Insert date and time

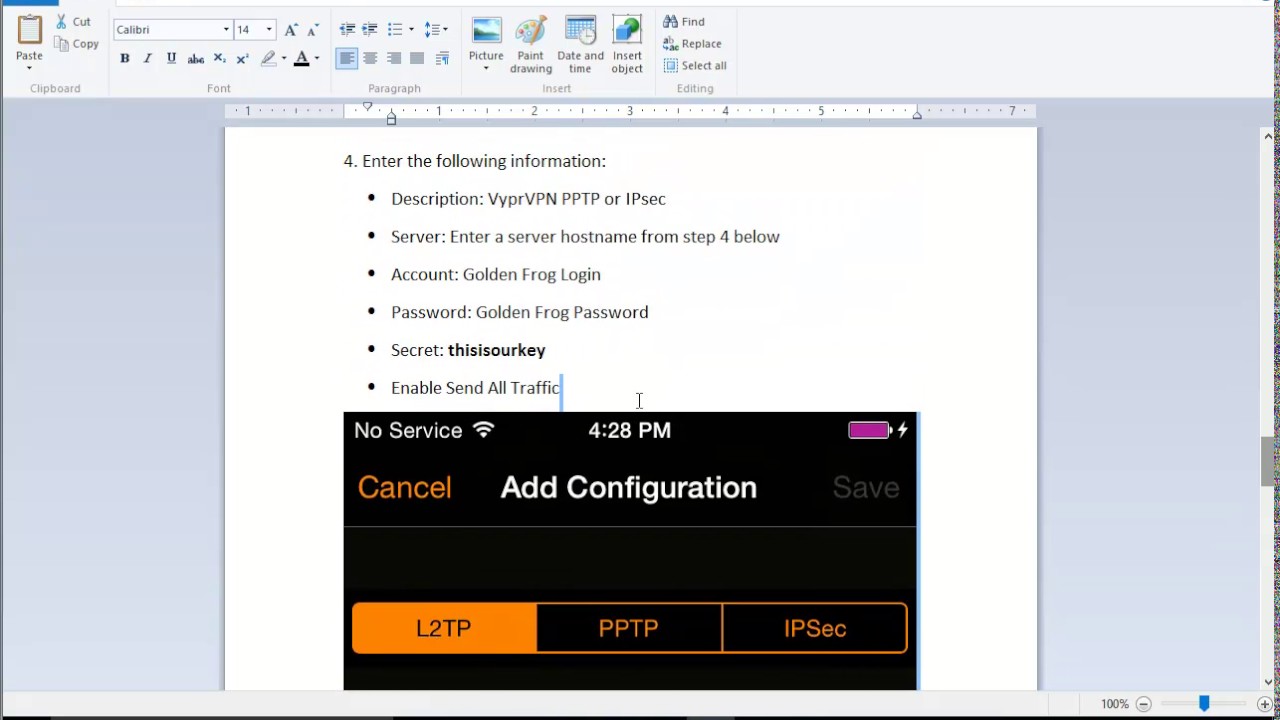click(580, 45)
